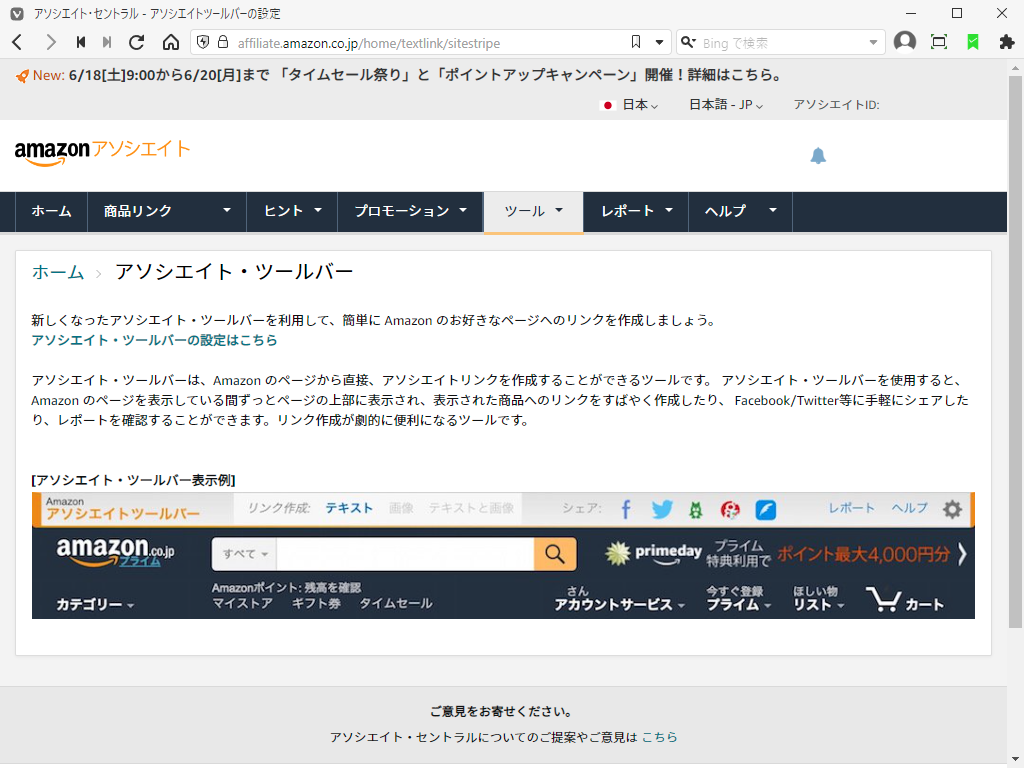The image size is (1024, 768).
Task: Go back to previous page in browser
Action: pos(18,42)
